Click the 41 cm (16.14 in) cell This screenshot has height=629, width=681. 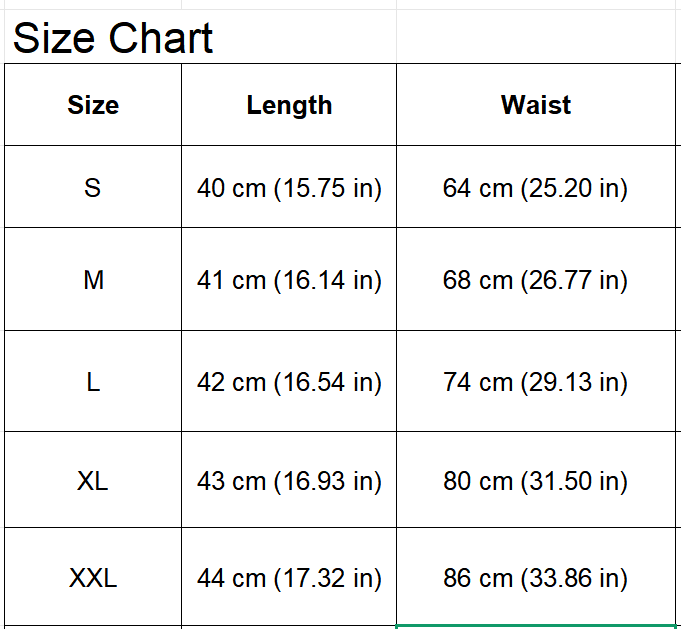point(289,280)
